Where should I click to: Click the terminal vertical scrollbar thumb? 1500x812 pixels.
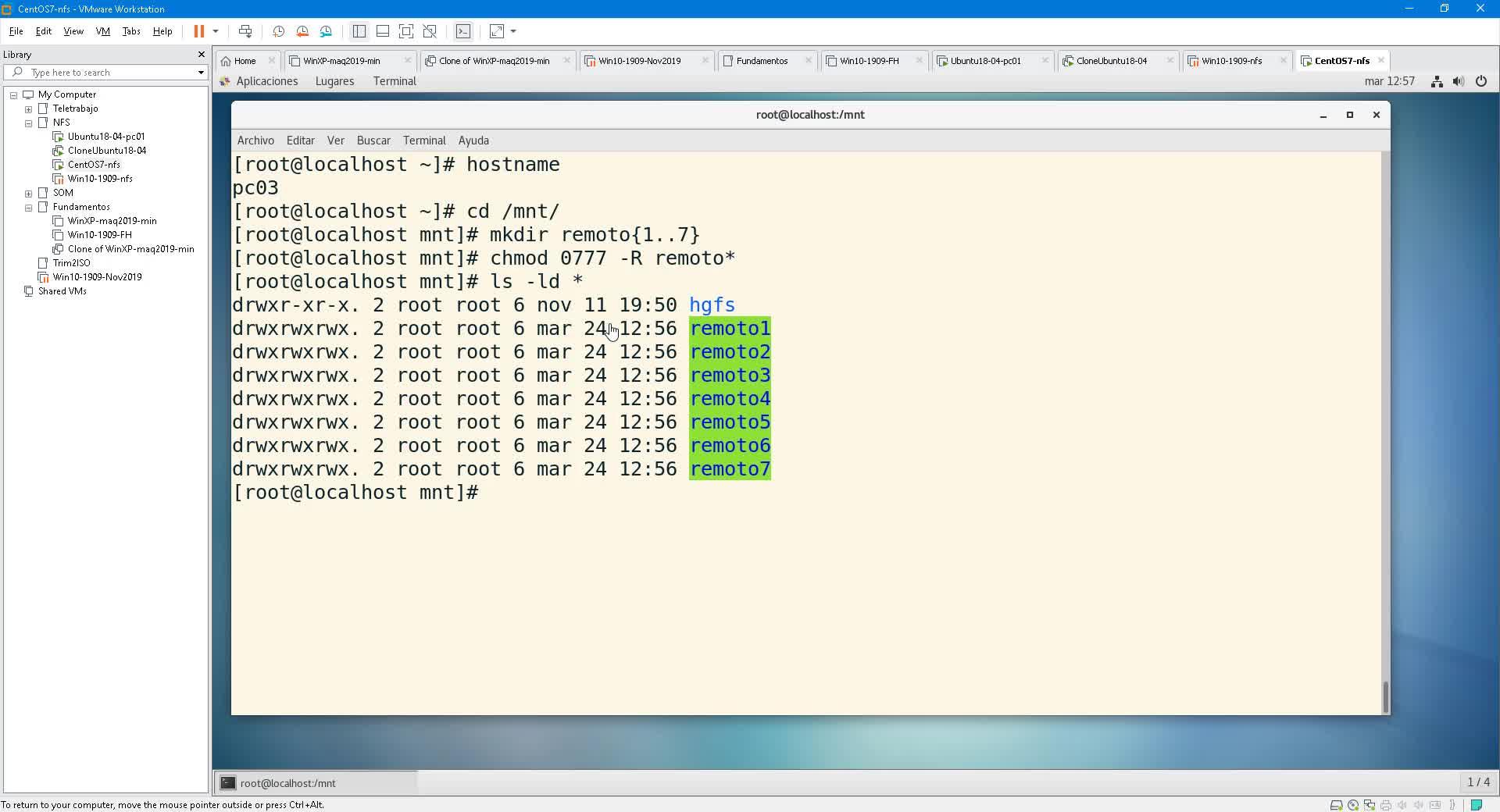point(1386,697)
